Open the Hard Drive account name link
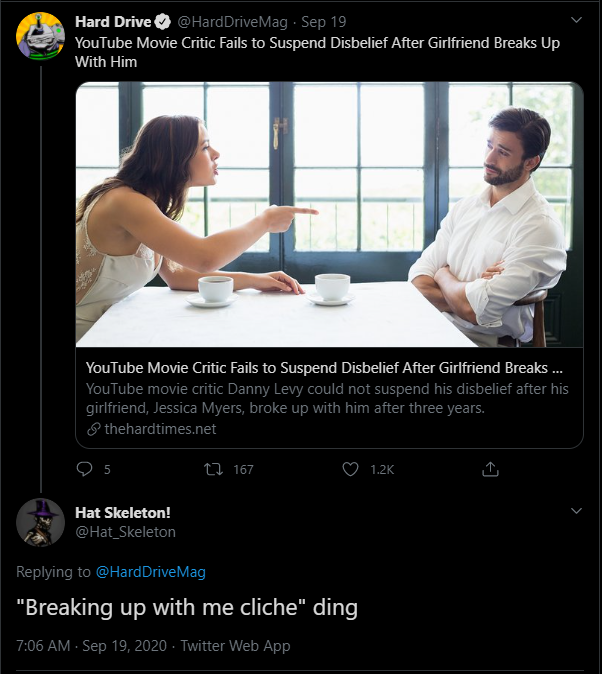Viewport: 602px width, 674px height. (x=113, y=22)
